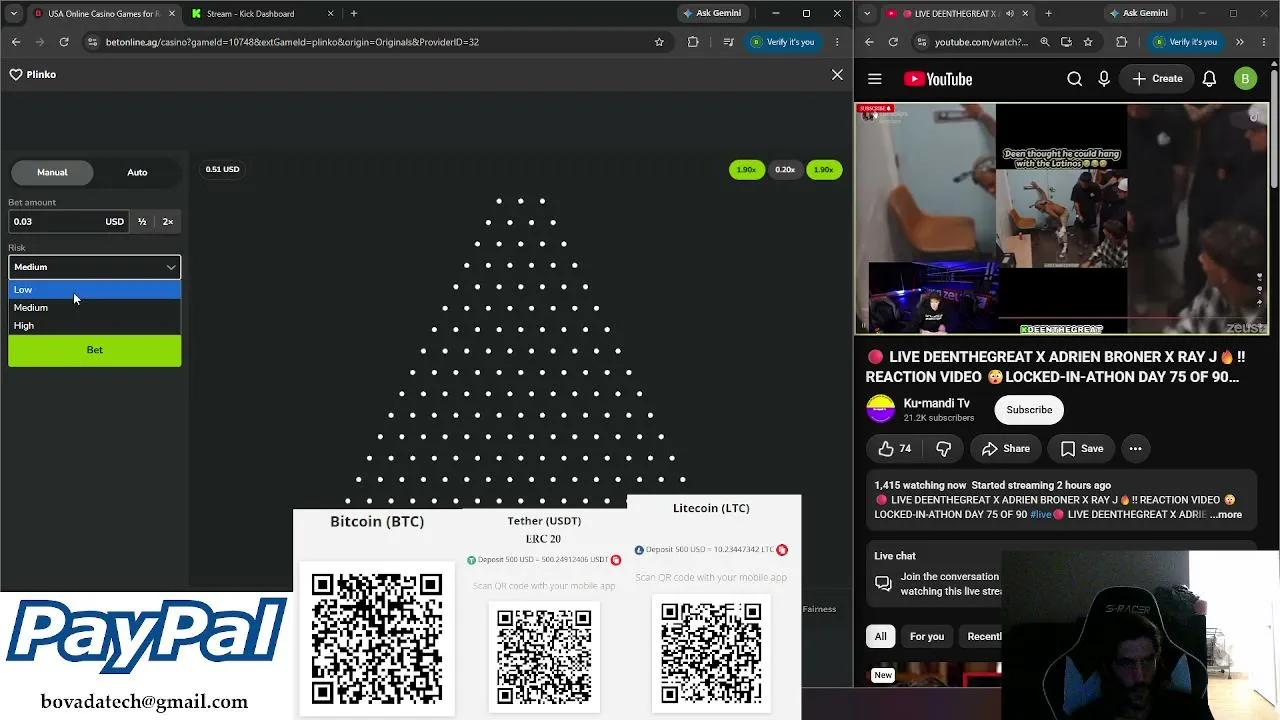
Task: Switch to Auto betting mode
Action: coord(137,172)
